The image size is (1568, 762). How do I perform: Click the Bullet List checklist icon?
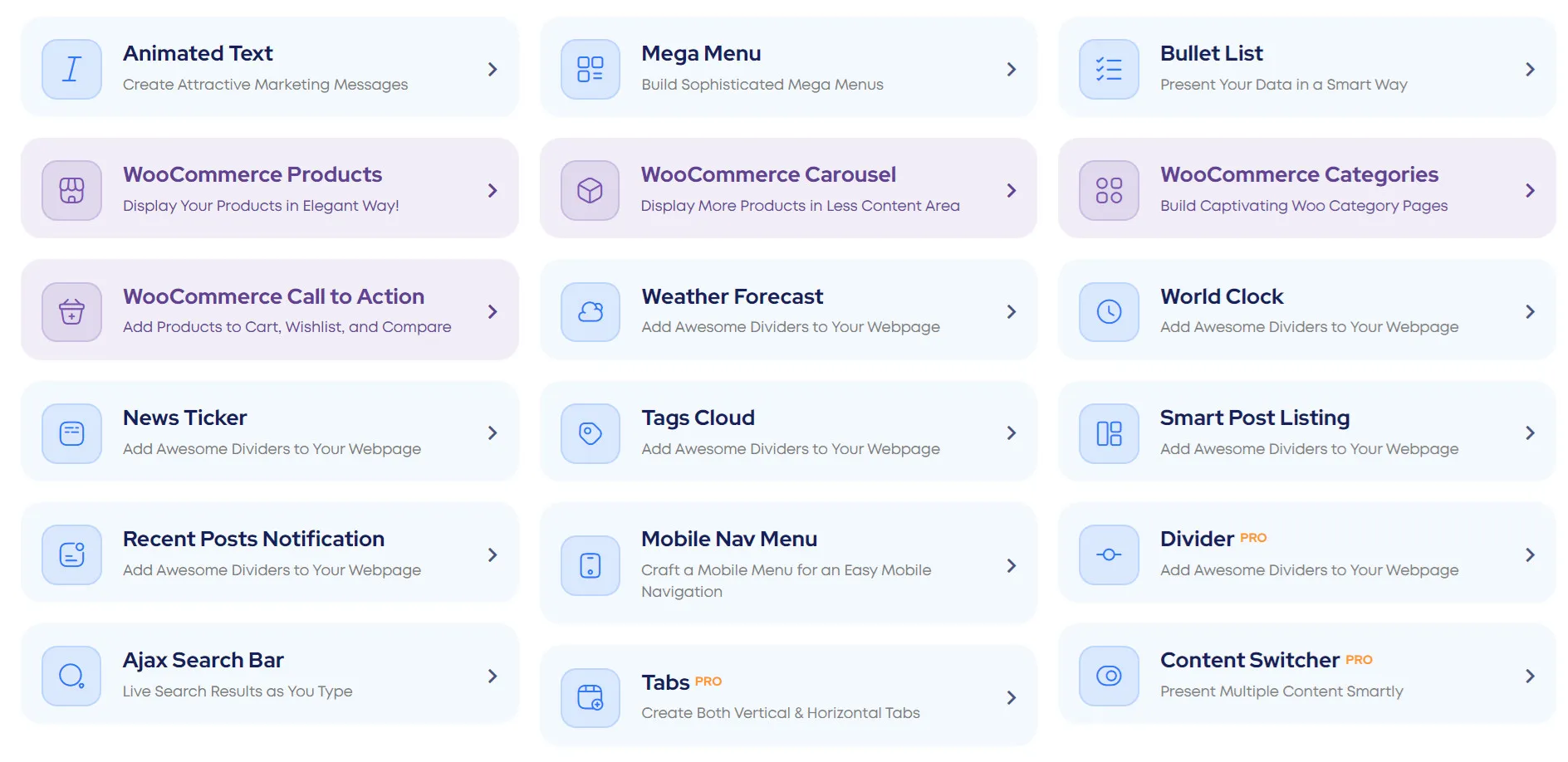[x=1109, y=69]
